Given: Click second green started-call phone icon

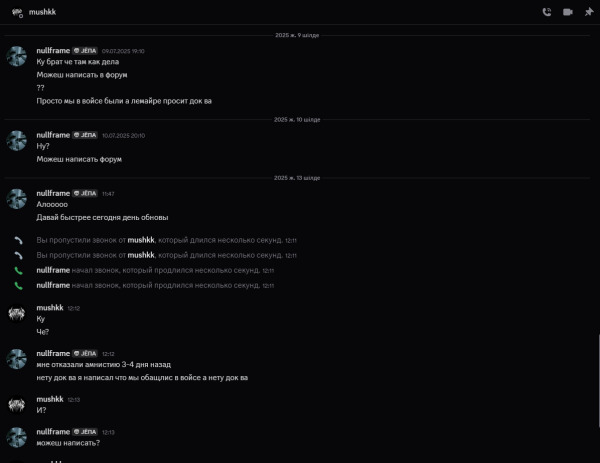Looking at the screenshot, I should point(18,285).
